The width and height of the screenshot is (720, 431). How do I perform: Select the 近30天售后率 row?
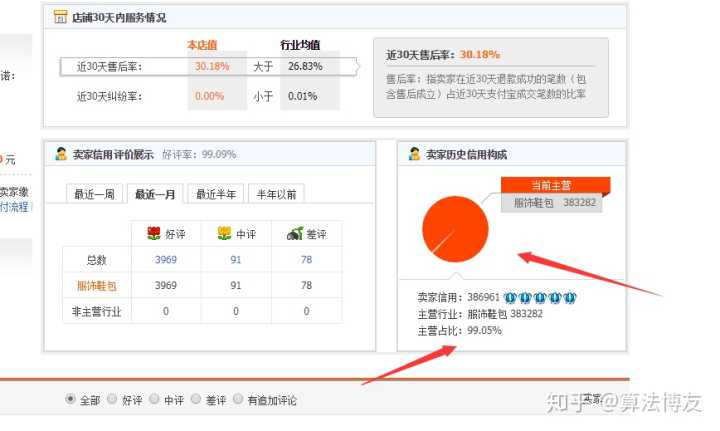click(208, 67)
